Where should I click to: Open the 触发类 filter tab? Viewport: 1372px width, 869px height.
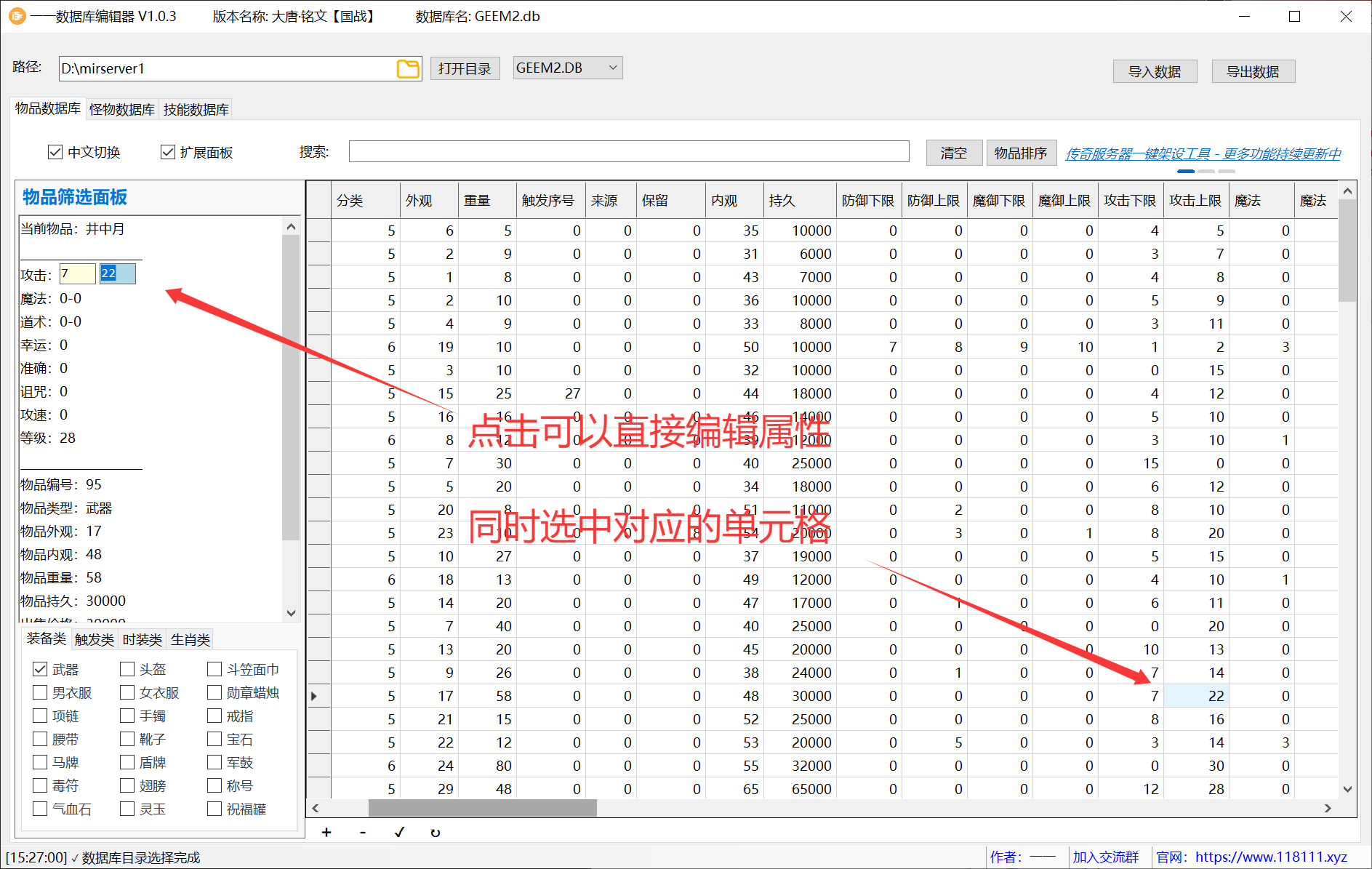95,640
